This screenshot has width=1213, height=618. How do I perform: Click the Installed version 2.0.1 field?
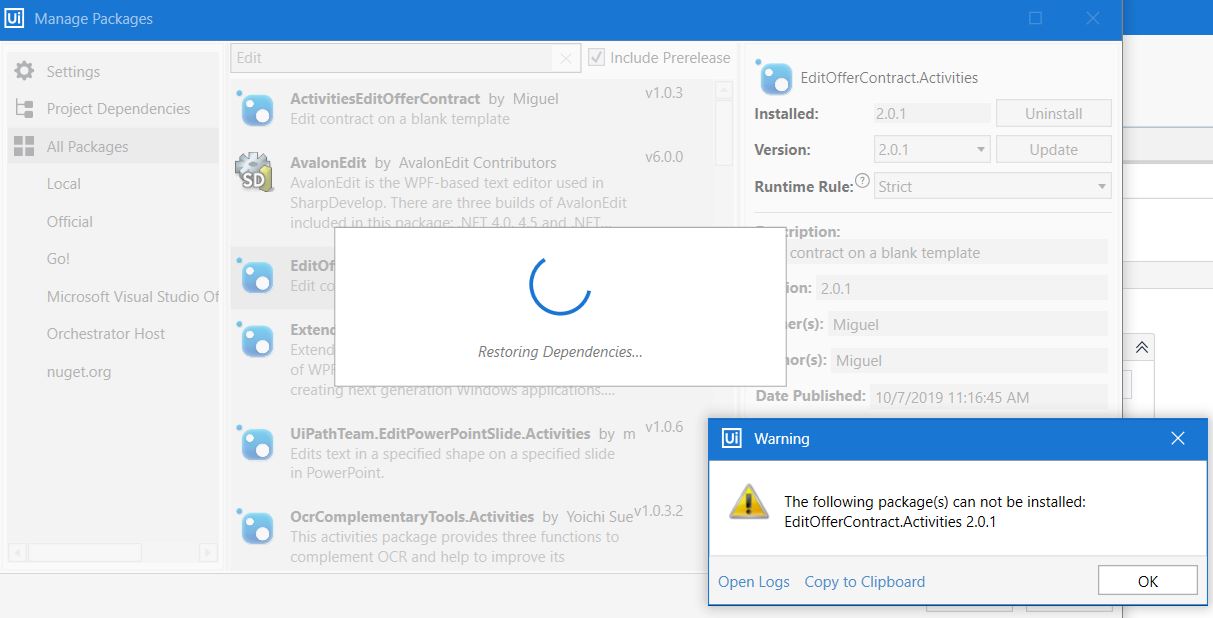coord(932,113)
